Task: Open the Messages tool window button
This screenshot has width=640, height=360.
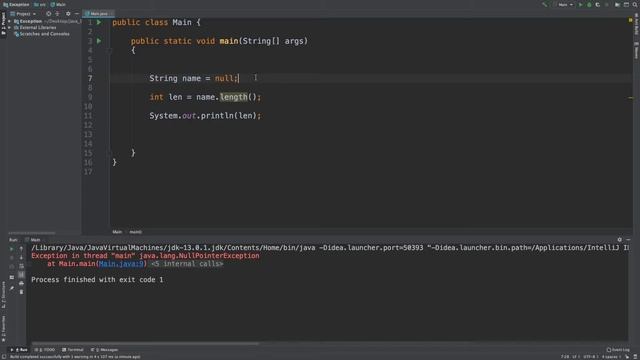Action: [x=104, y=350]
